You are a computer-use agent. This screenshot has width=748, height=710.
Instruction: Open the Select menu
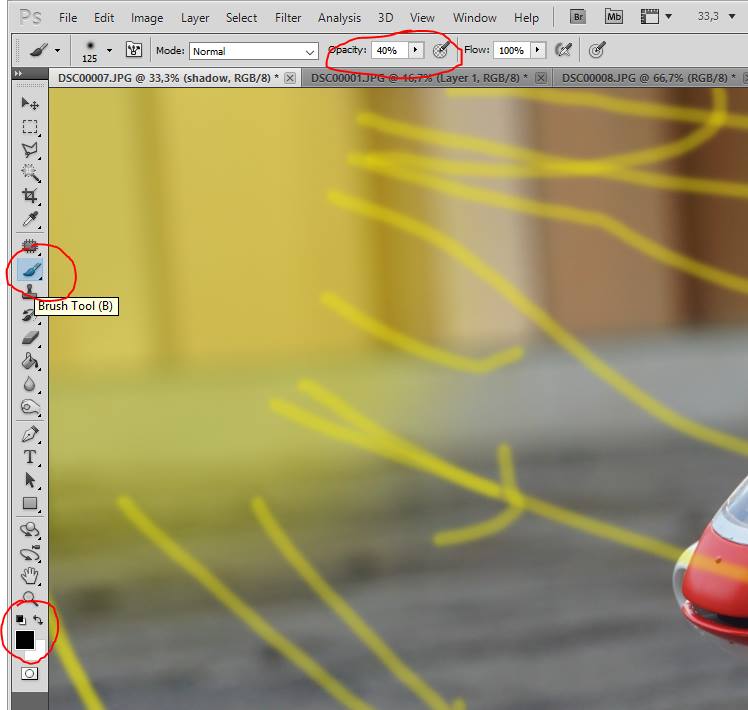(241, 18)
